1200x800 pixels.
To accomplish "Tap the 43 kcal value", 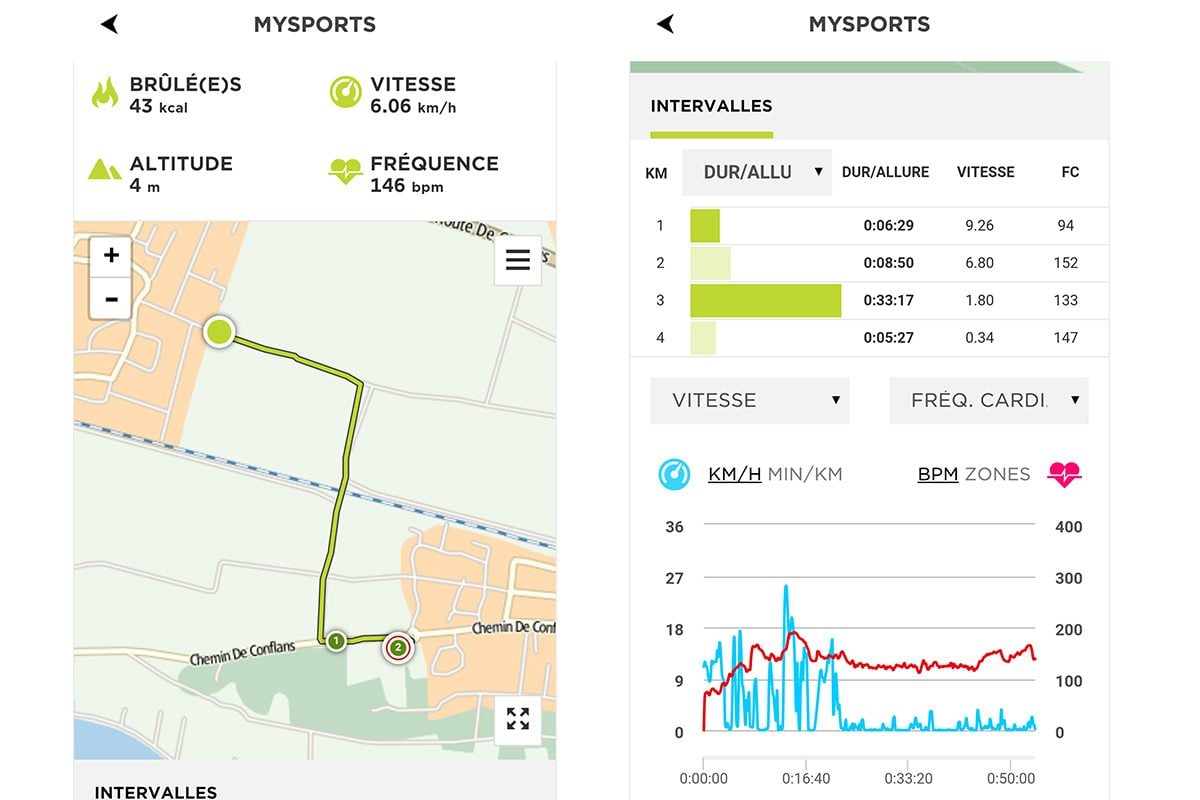I will (x=158, y=106).
